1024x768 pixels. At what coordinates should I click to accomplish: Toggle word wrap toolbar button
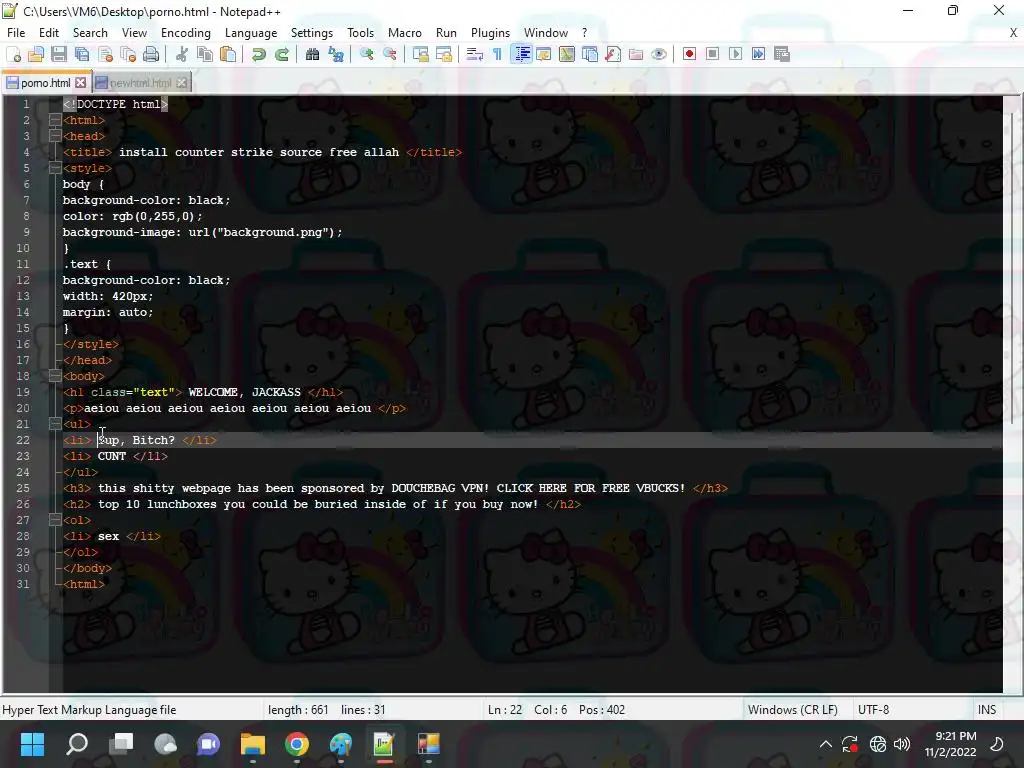click(x=475, y=54)
